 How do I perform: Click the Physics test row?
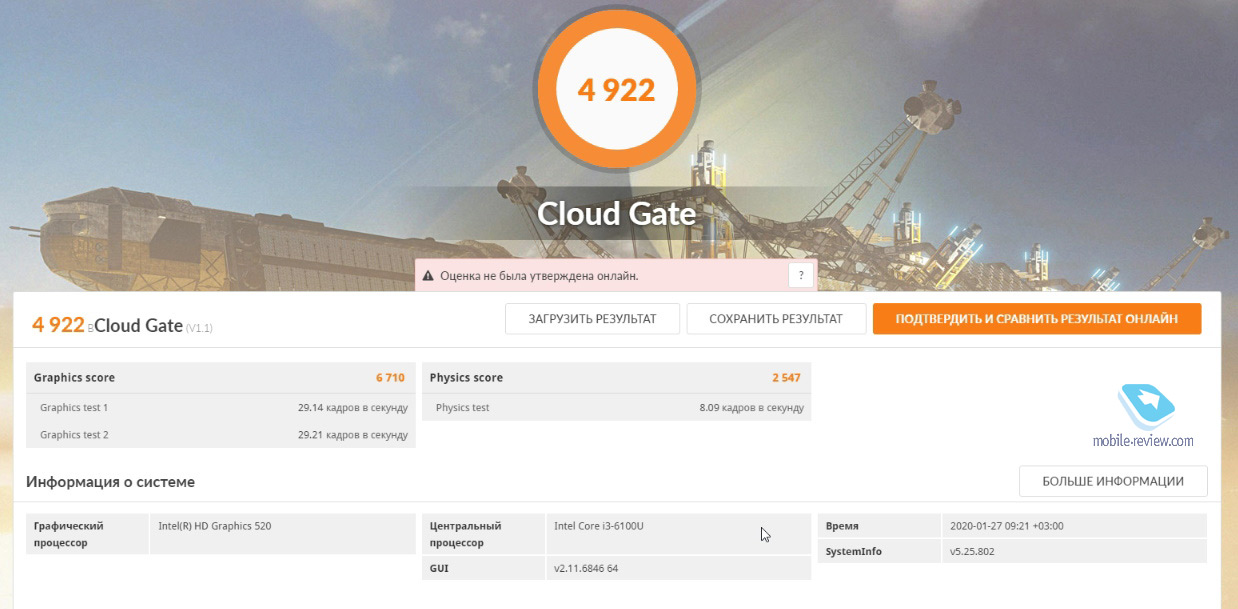[617, 407]
